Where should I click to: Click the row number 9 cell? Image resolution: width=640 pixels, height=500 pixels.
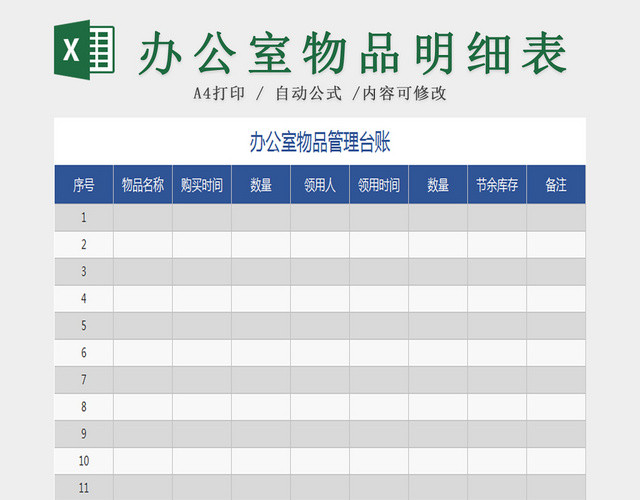coord(84,434)
